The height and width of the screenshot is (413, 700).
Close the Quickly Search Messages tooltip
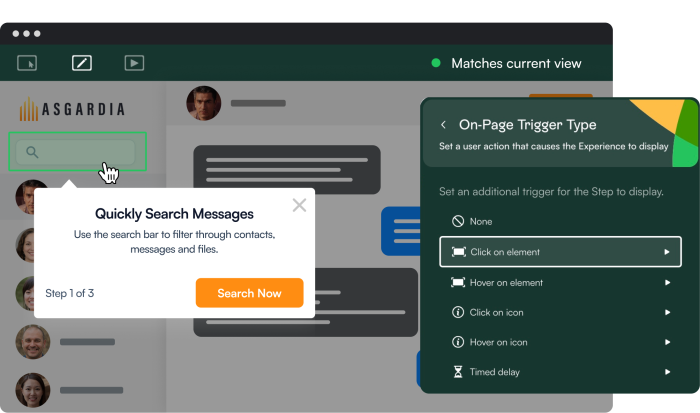299,205
